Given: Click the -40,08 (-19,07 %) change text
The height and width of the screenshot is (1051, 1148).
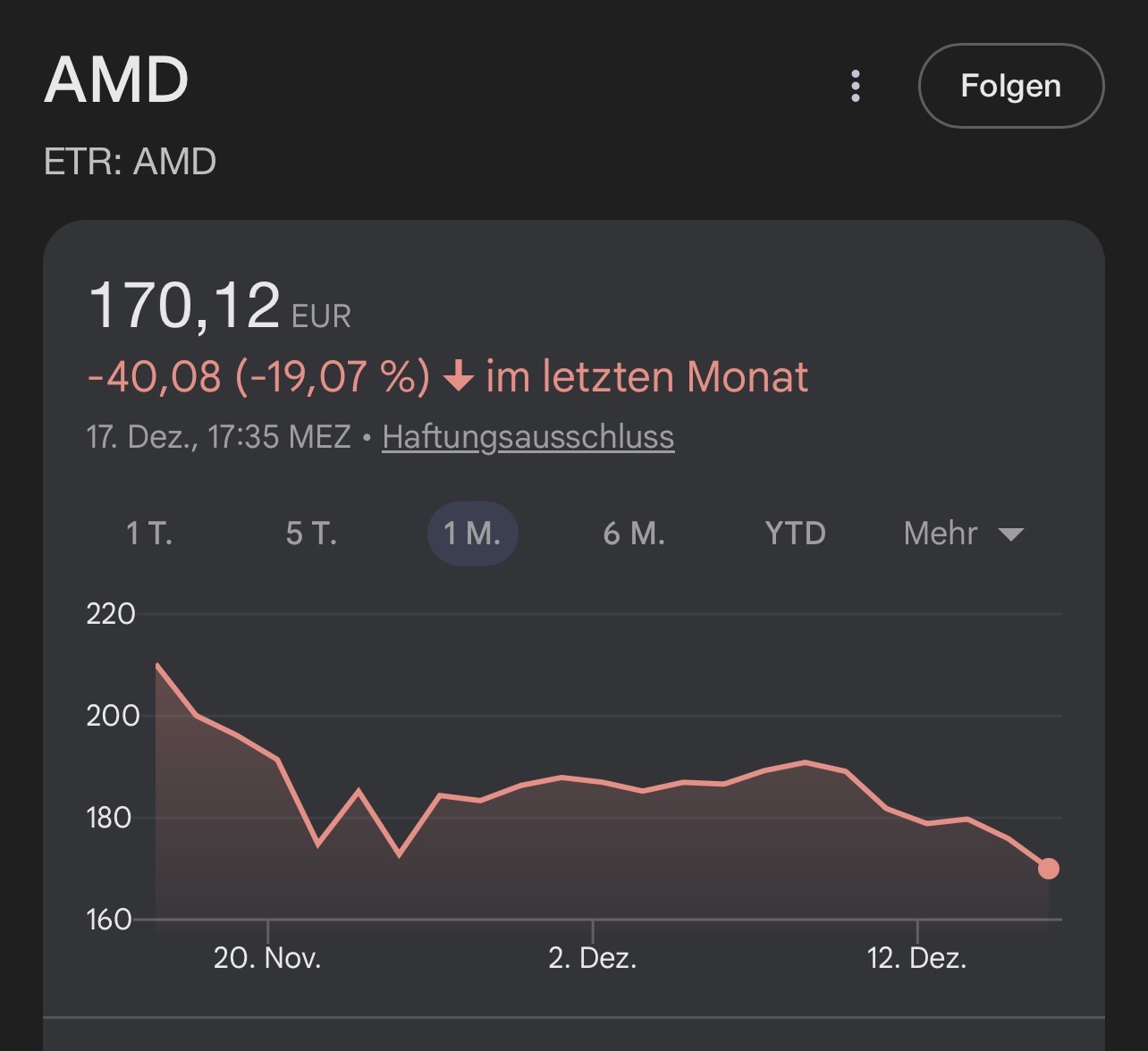Looking at the screenshot, I should (x=258, y=376).
